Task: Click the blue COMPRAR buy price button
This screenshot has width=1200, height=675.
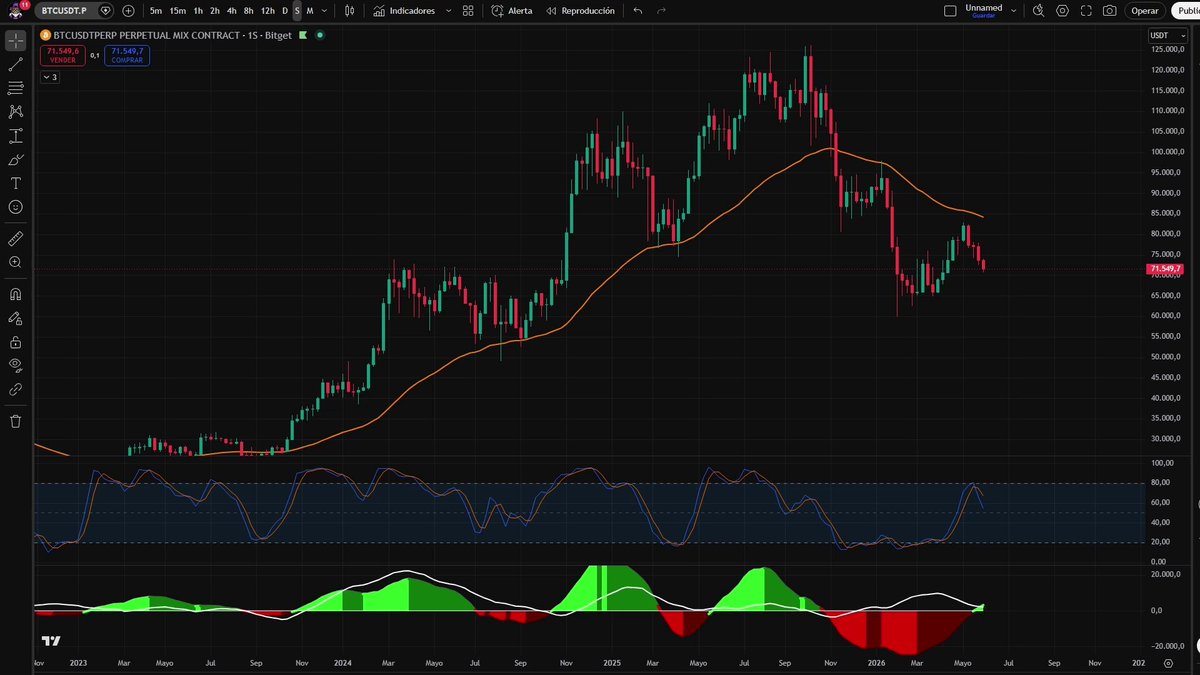Action: pos(128,55)
